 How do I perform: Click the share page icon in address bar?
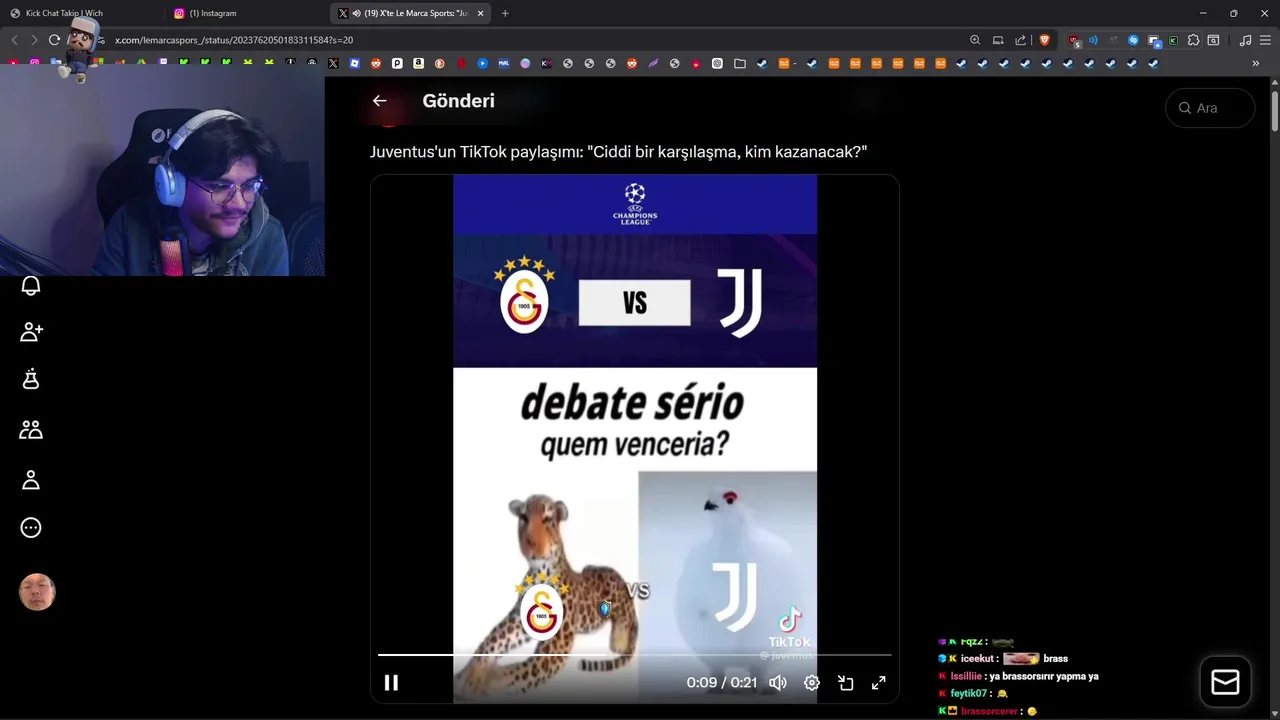tap(1020, 40)
